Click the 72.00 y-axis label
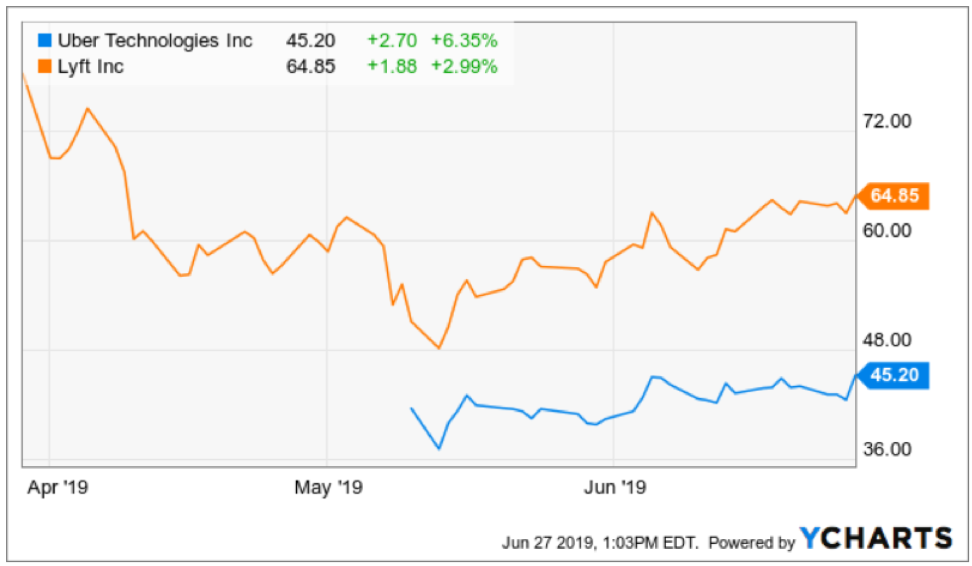The image size is (972, 566). coord(888,121)
